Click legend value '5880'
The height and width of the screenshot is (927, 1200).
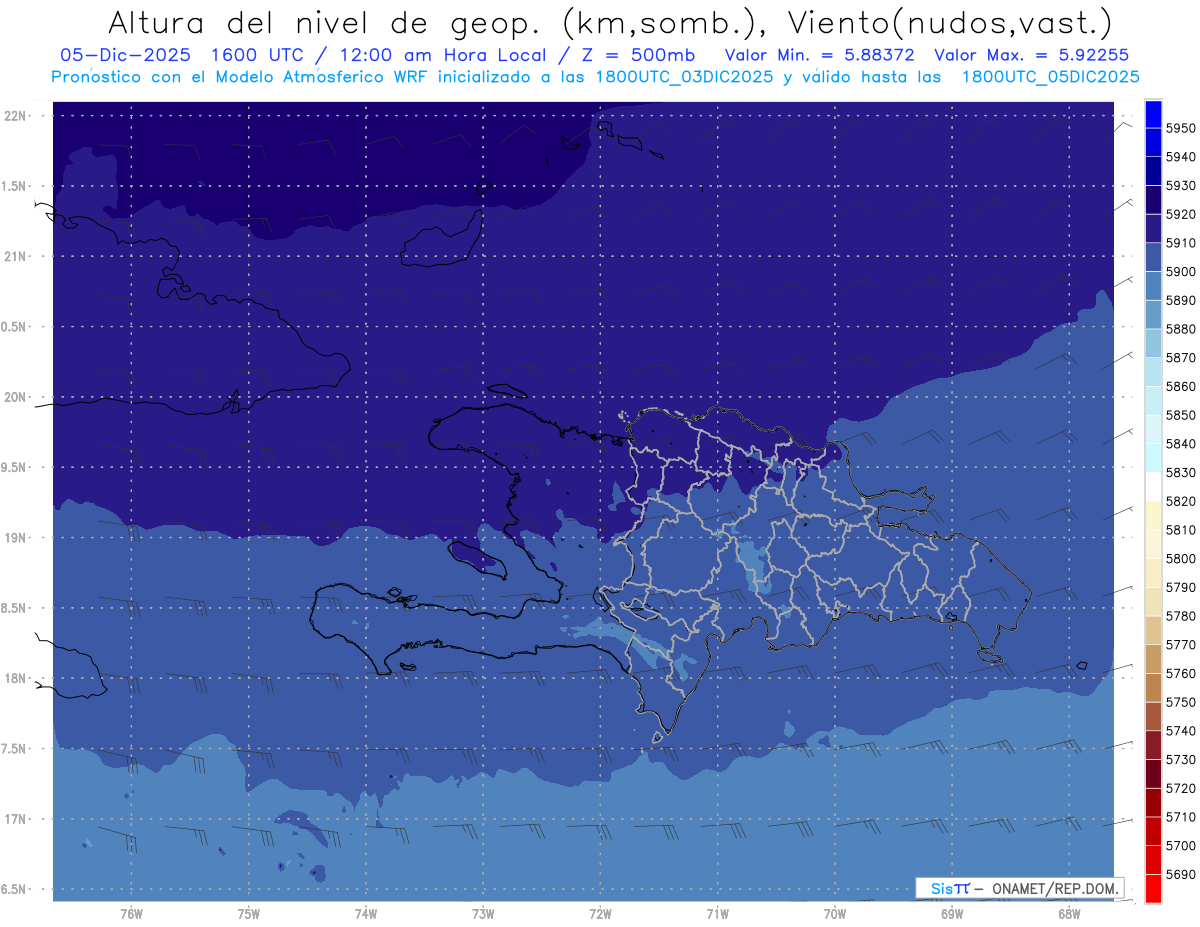click(1180, 329)
